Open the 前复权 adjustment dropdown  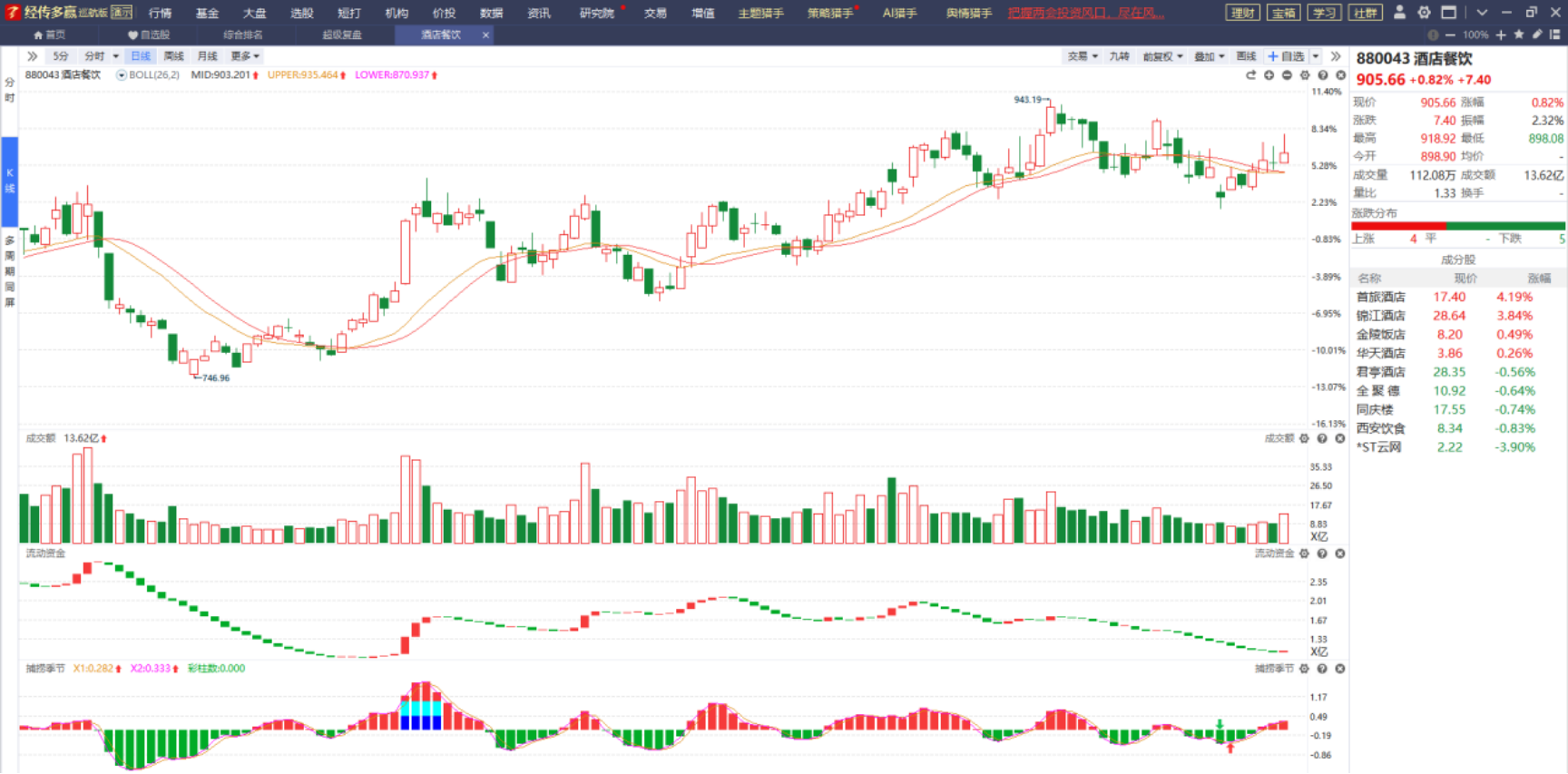1161,56
